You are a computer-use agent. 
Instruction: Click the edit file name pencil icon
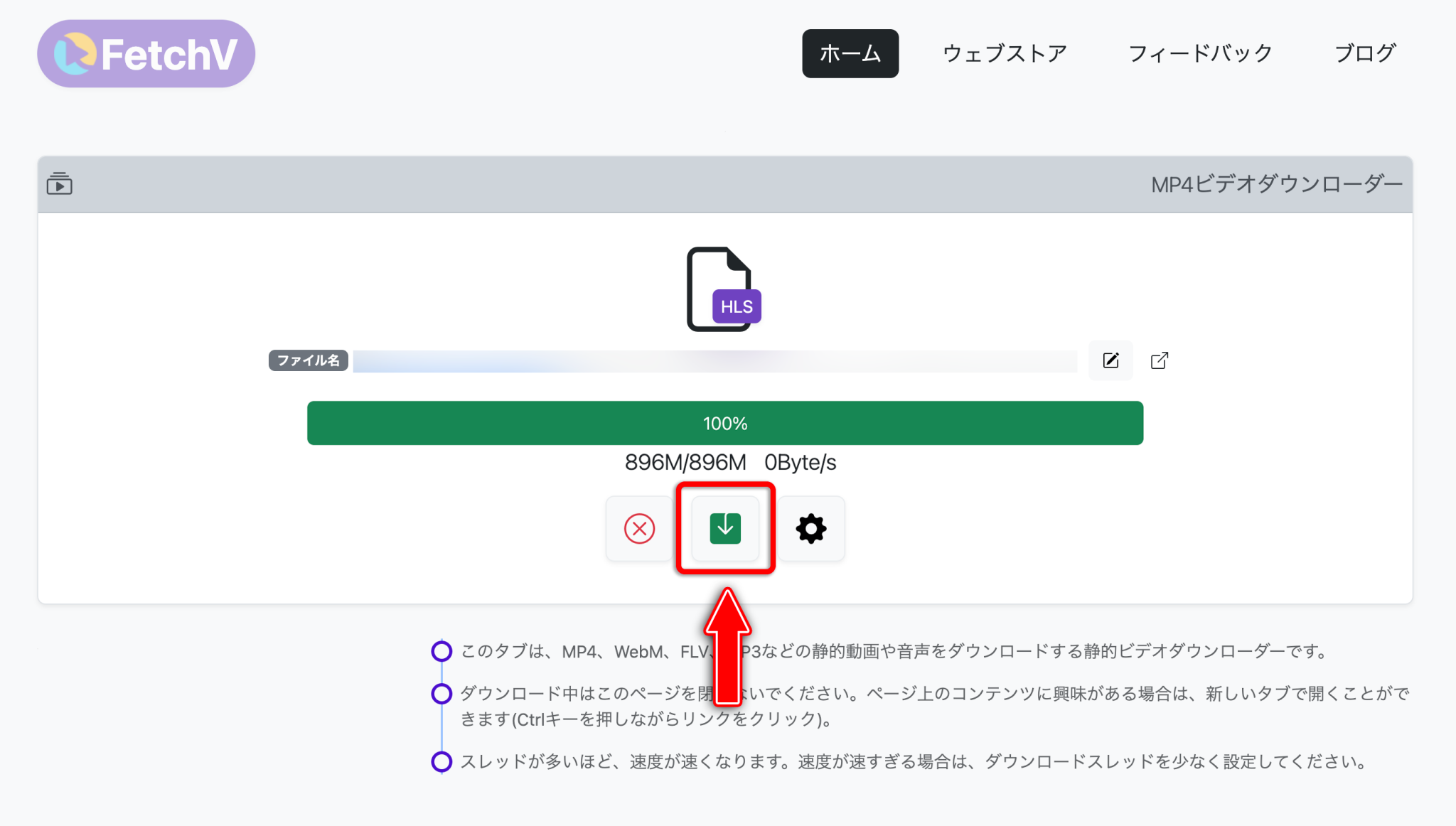(1110, 360)
